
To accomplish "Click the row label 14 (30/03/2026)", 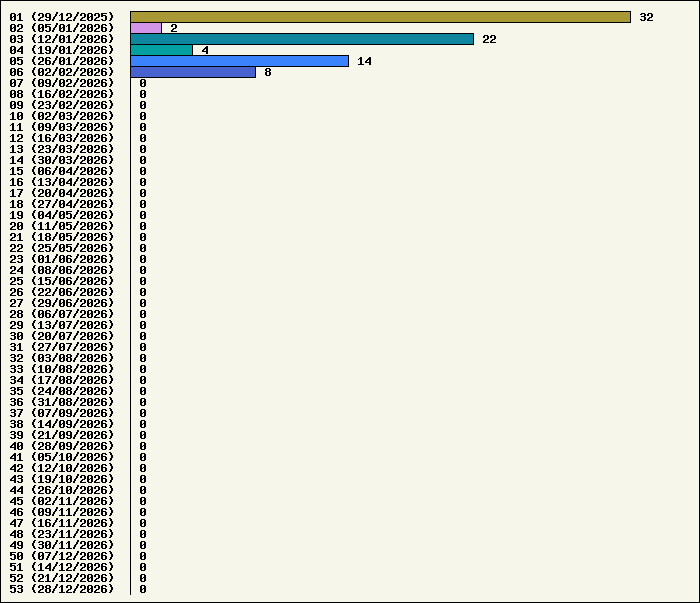I will pos(62,160).
